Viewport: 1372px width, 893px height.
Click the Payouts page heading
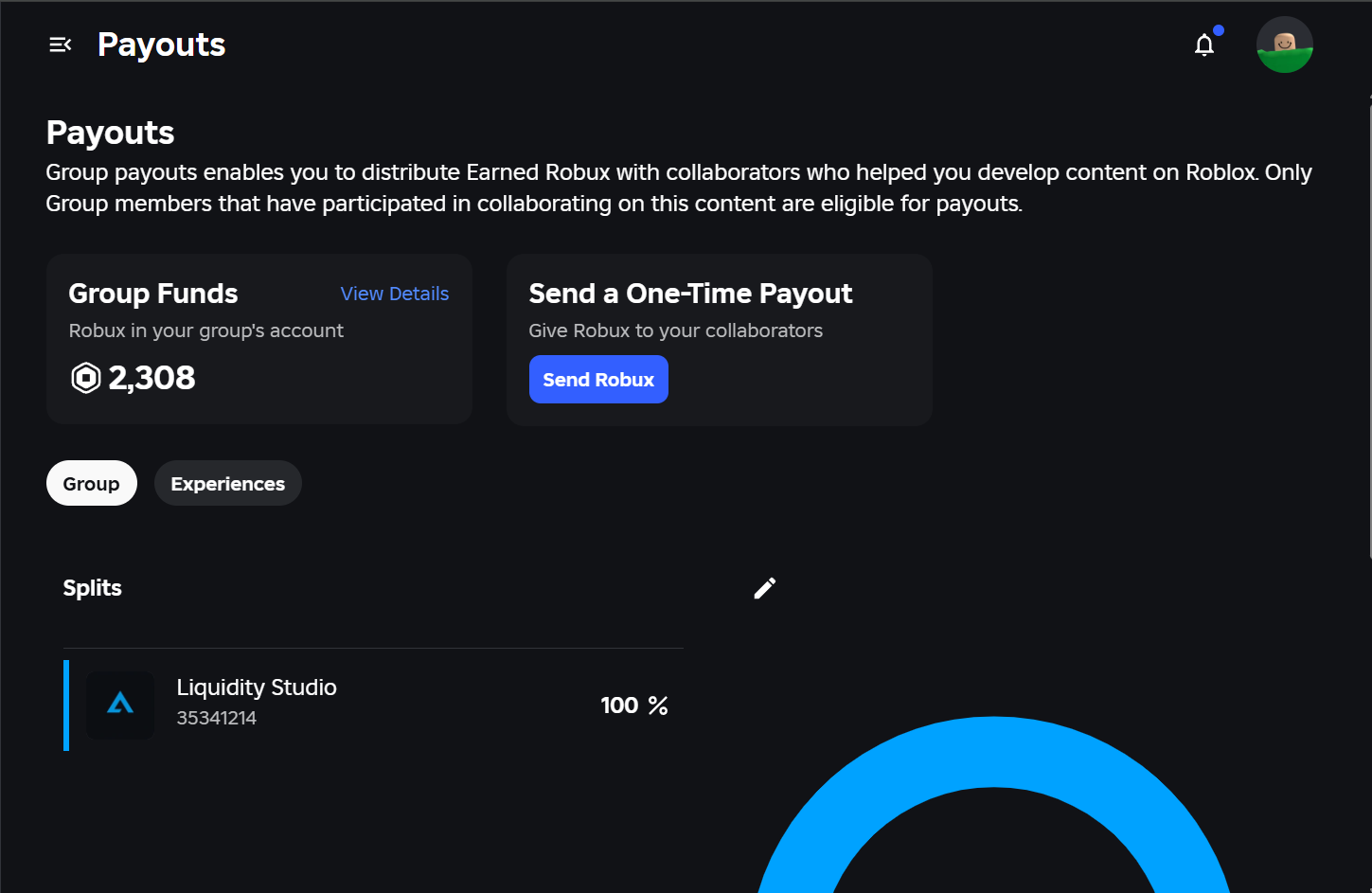click(x=110, y=133)
